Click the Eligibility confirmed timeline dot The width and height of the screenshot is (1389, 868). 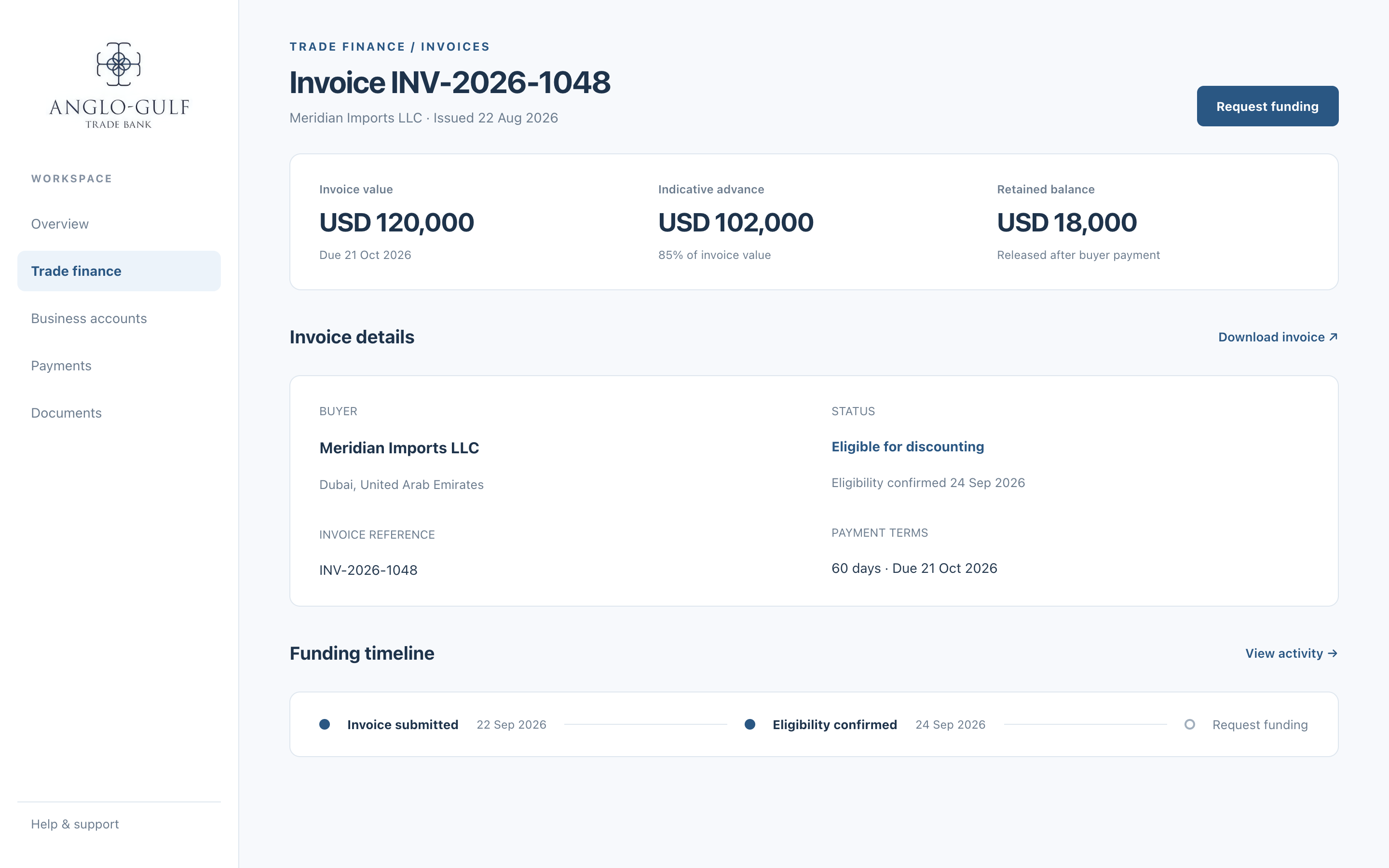tap(749, 724)
